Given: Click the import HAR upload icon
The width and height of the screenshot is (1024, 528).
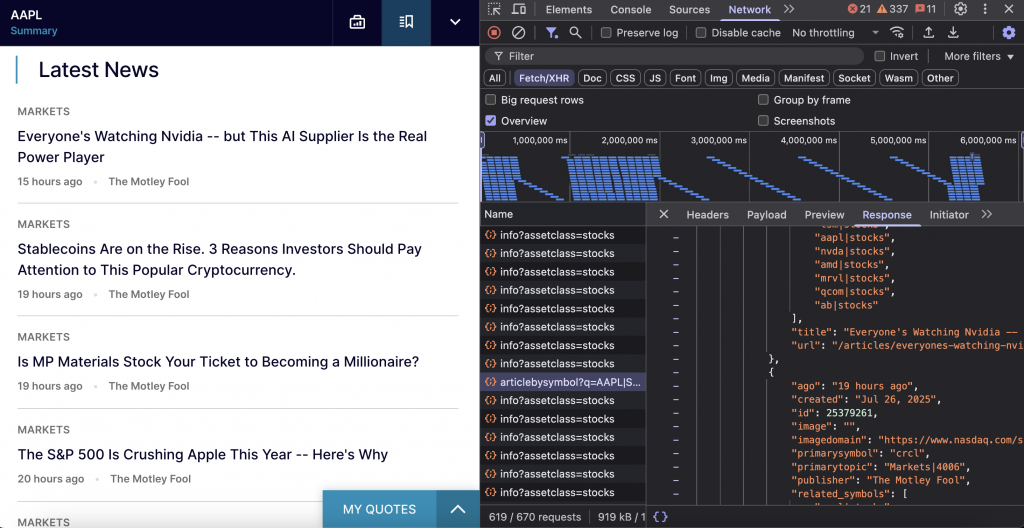Looking at the screenshot, I should click(928, 33).
